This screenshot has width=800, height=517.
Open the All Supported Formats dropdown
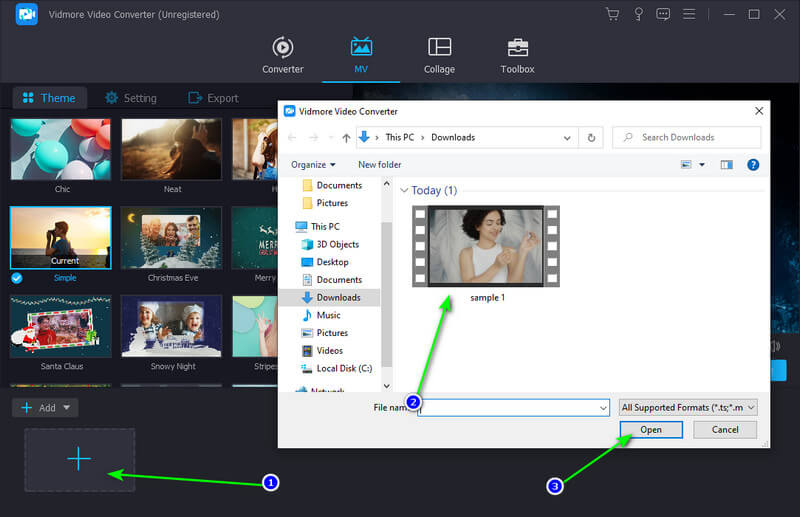point(688,407)
